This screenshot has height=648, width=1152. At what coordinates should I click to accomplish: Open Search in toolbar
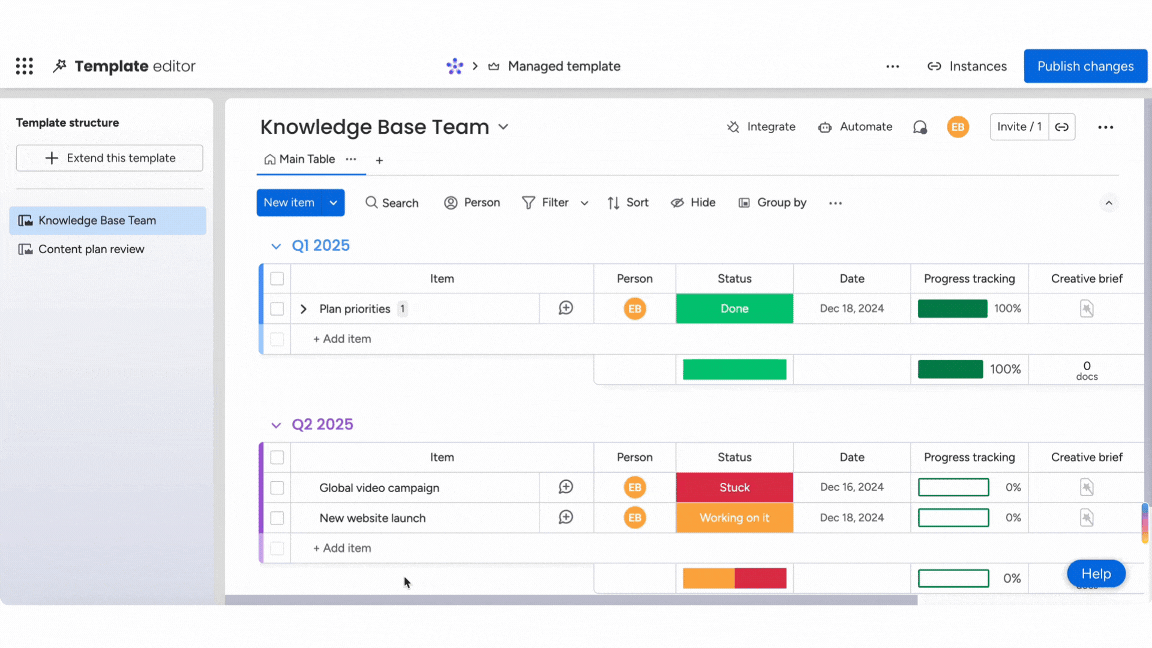tap(392, 203)
